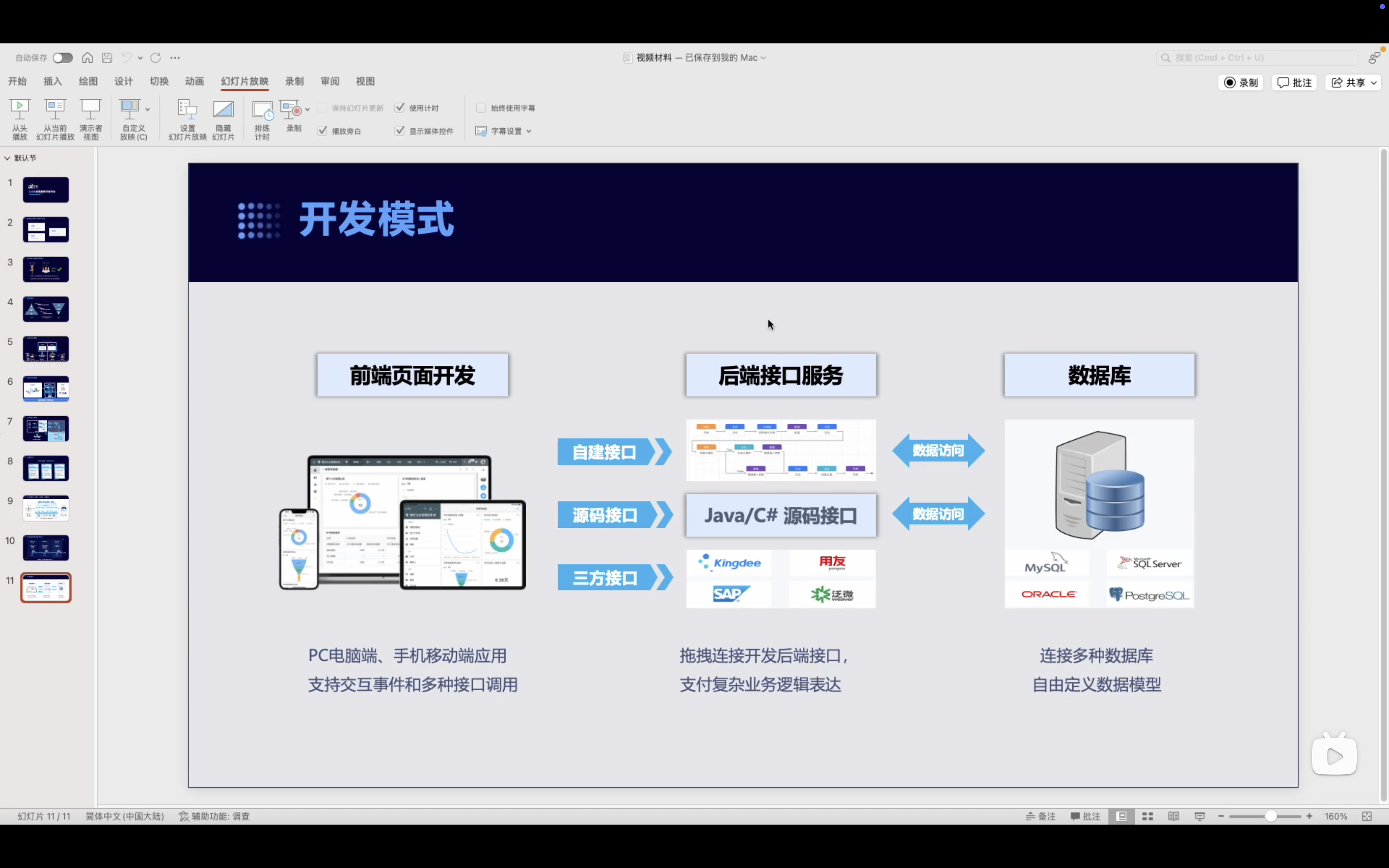Screen dimensions: 1389x868
Task: Click top-right Record (录制) button
Action: [1240, 83]
